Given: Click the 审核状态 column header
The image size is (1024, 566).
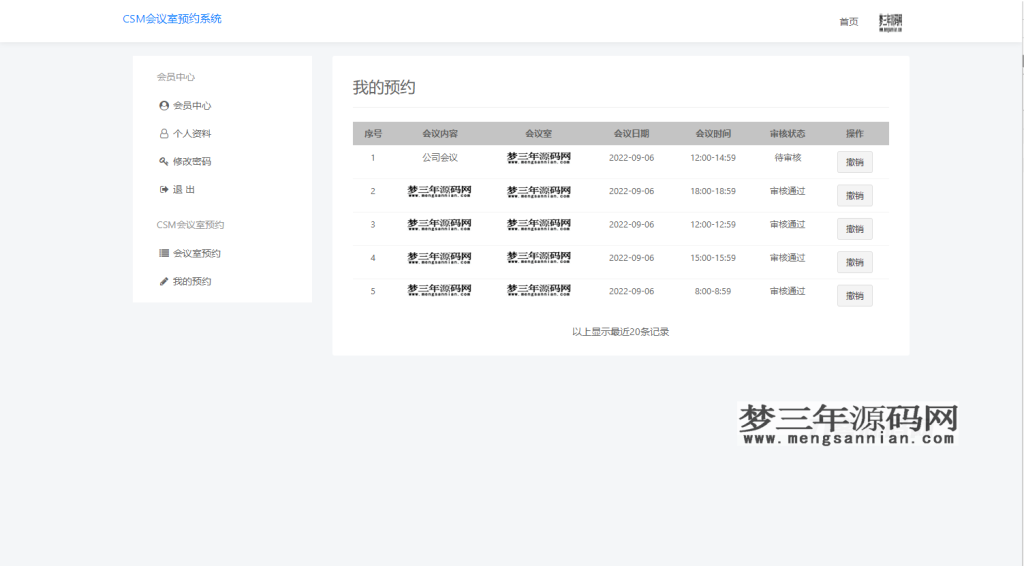Looking at the screenshot, I should (788, 134).
